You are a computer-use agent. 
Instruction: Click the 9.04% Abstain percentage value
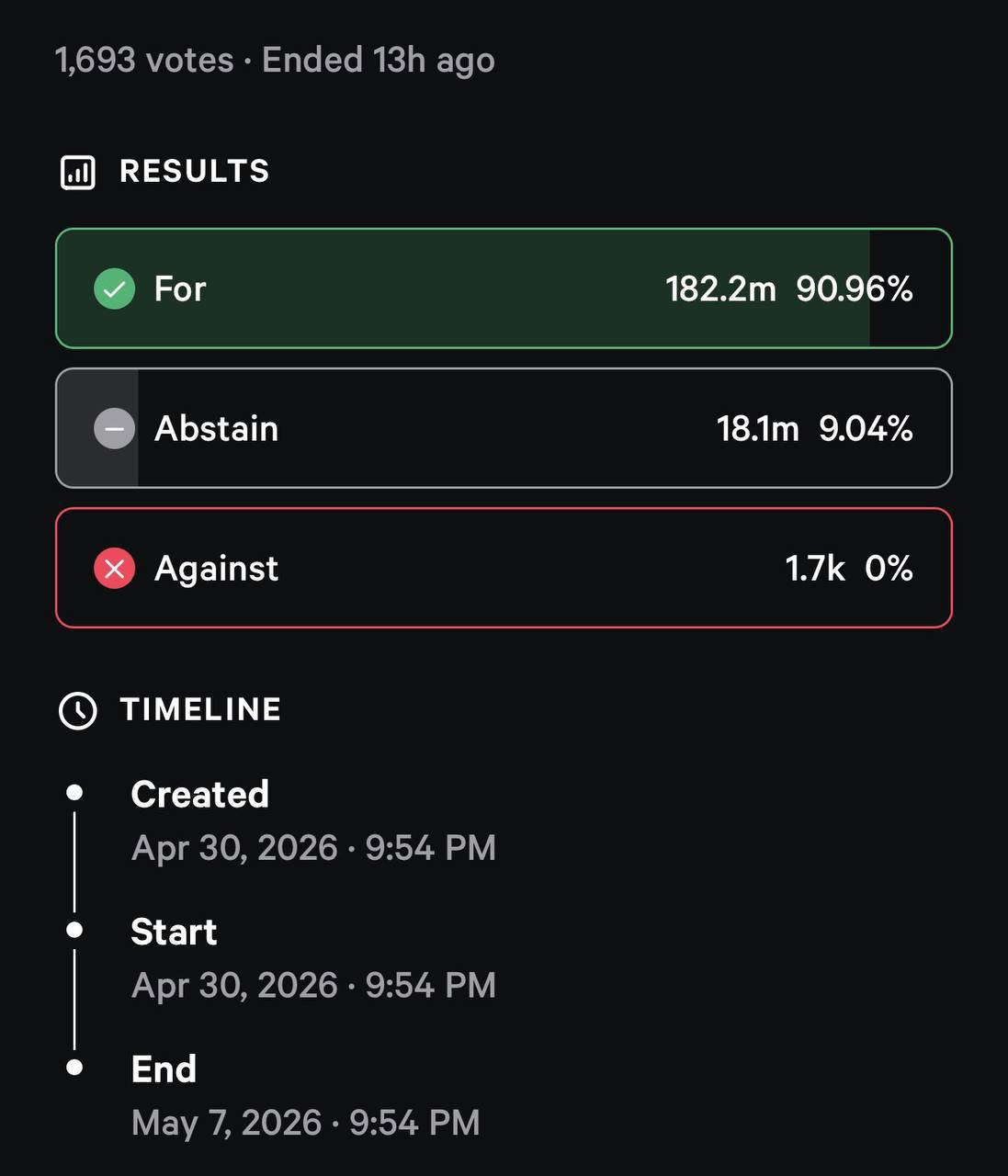point(866,428)
